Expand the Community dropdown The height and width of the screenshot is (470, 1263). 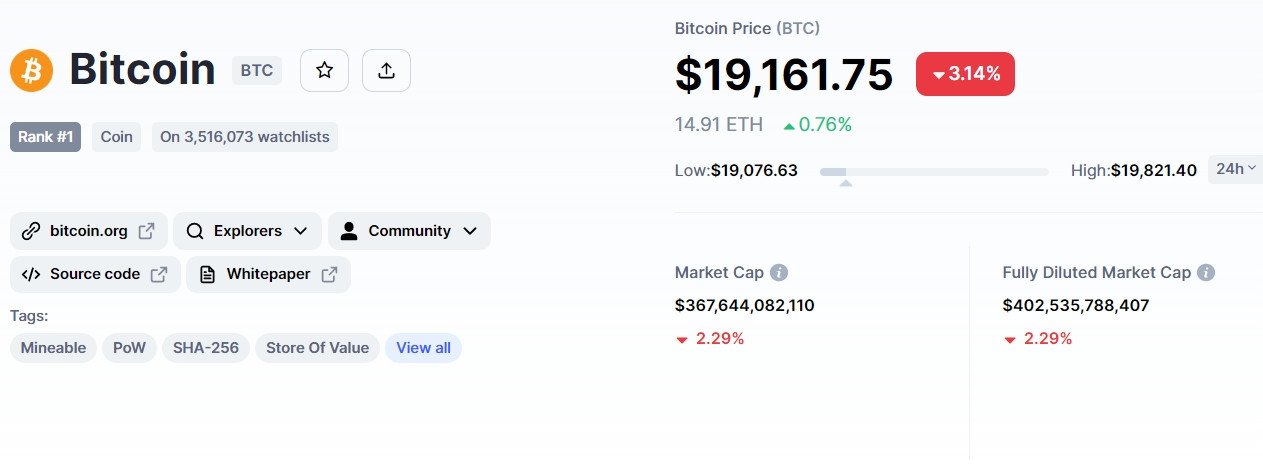[409, 231]
